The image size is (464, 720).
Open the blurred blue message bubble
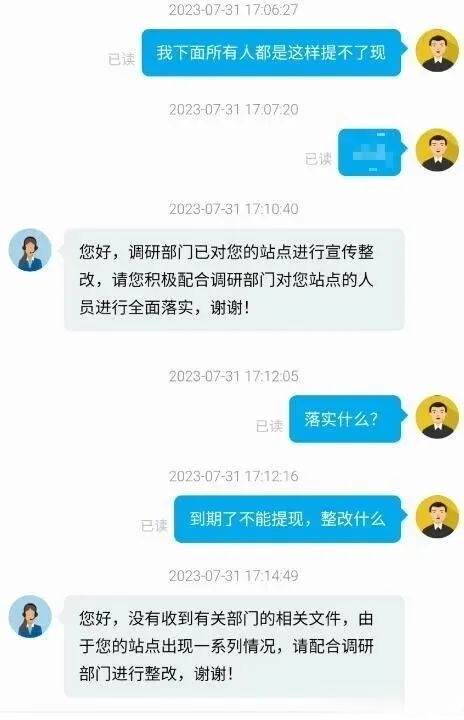(373, 152)
